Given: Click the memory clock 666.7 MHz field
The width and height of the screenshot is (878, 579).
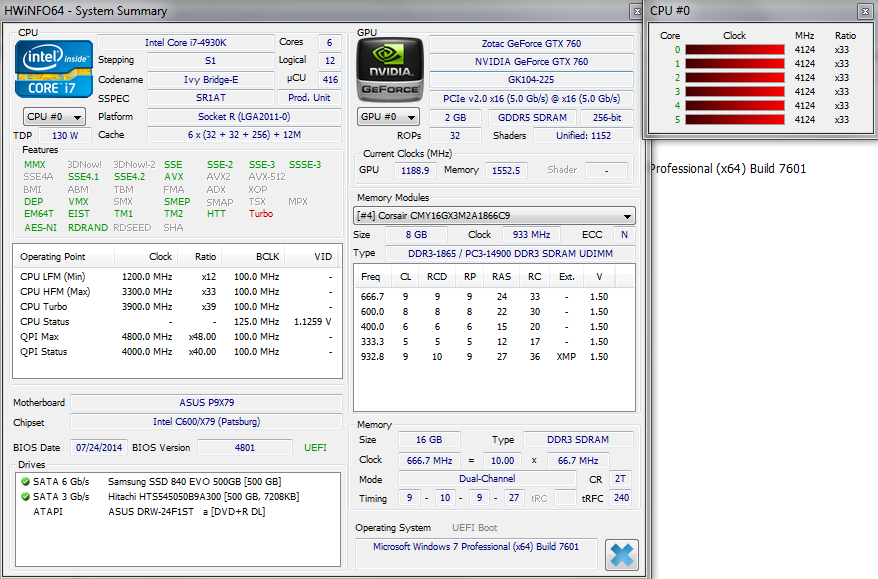Looking at the screenshot, I should click(x=429, y=460).
